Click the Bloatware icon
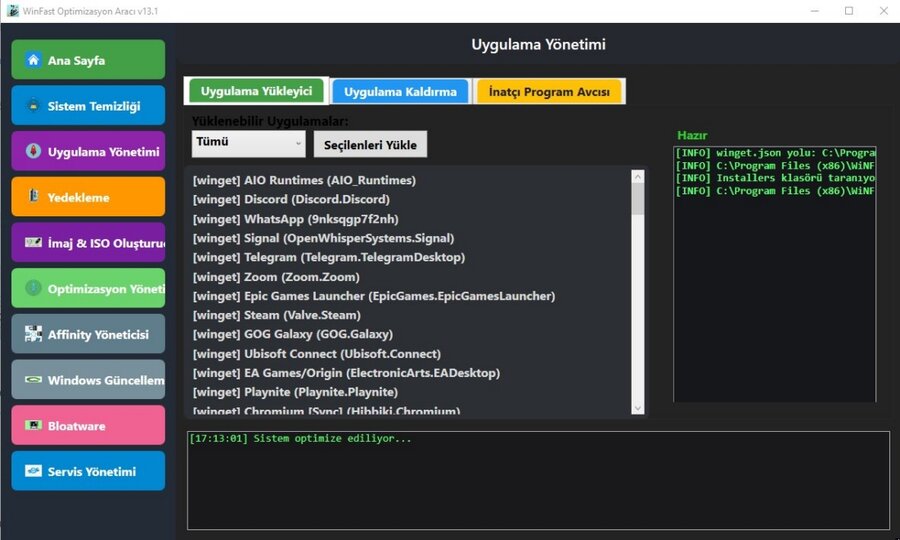Image resolution: width=900 pixels, height=540 pixels. (33, 425)
